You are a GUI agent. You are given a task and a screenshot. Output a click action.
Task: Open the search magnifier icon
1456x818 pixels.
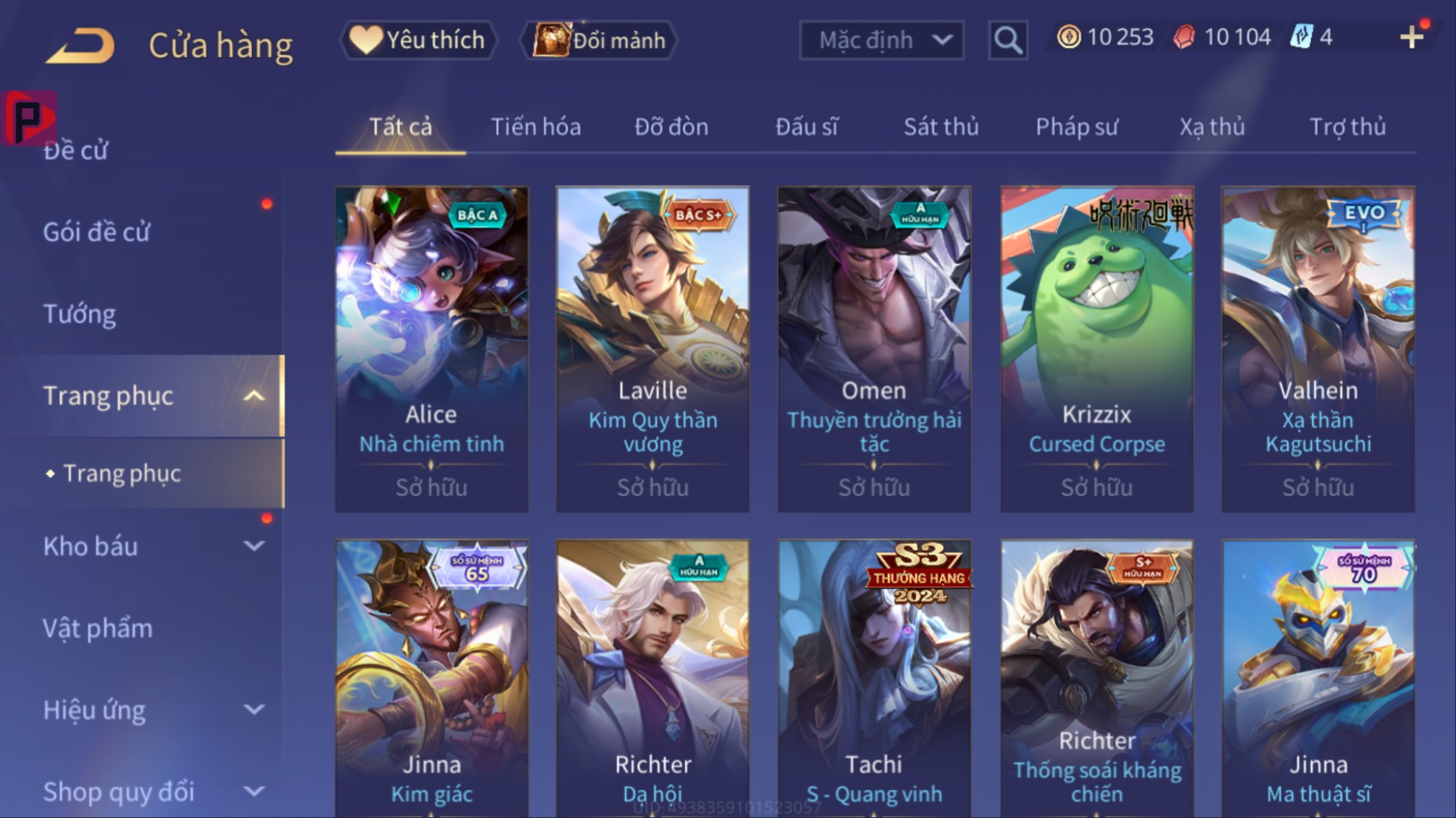[1008, 40]
